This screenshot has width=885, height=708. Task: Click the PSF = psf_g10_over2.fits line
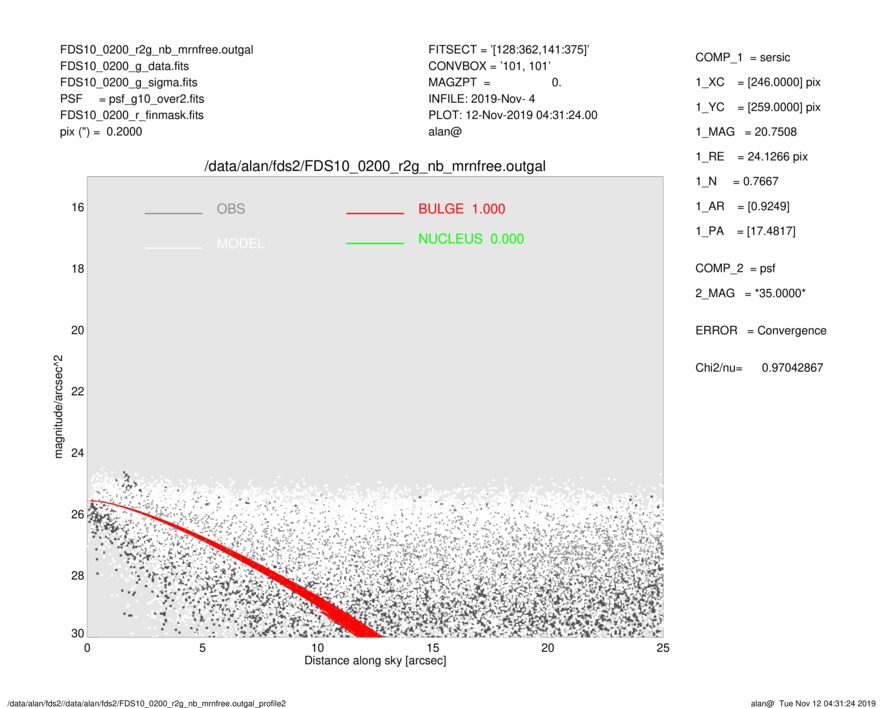coord(132,99)
